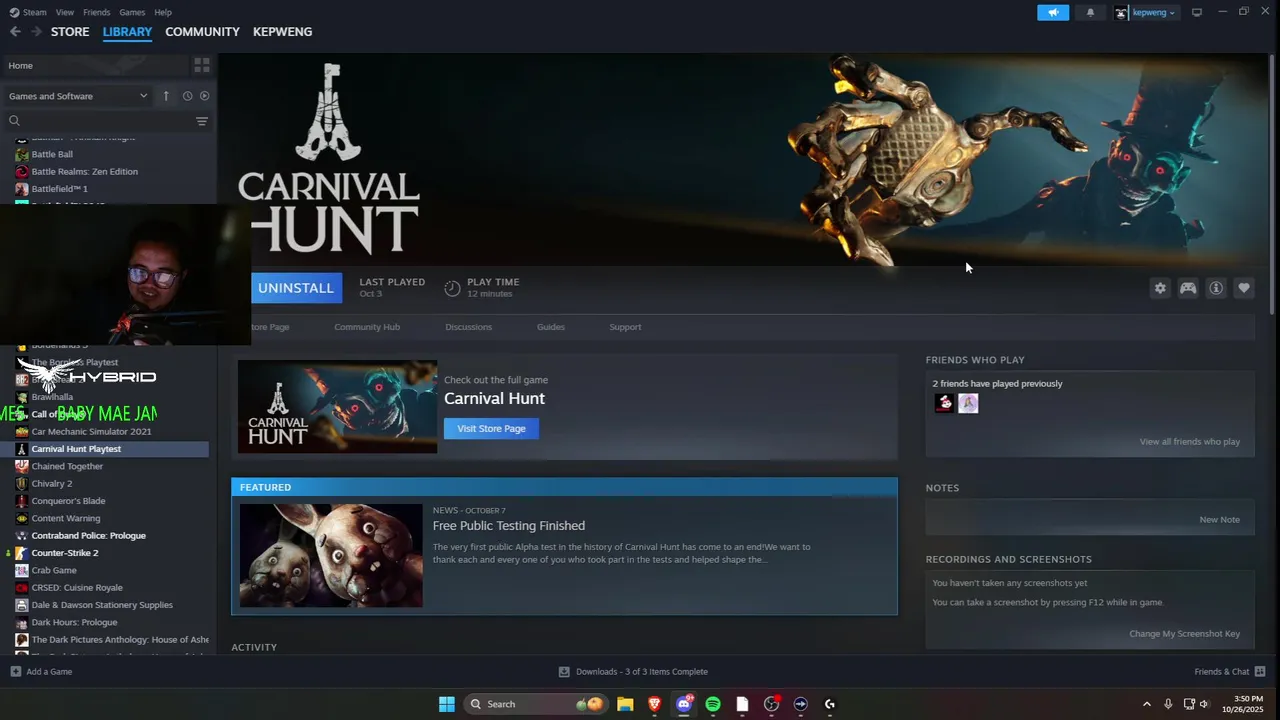Open the featured news rabbit thumbnail

tap(331, 555)
